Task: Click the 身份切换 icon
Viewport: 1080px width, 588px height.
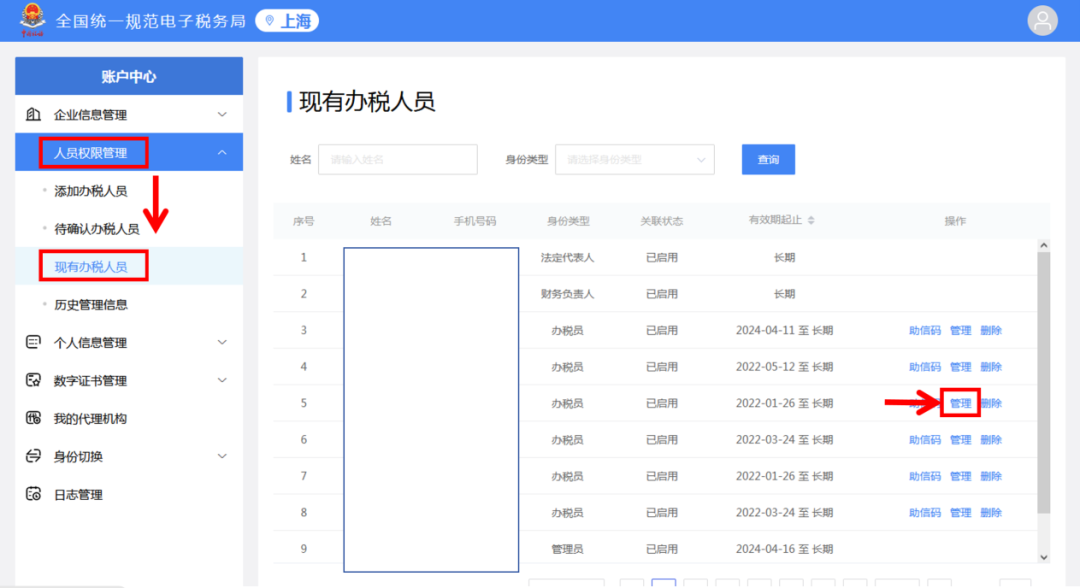Action: pos(33,456)
